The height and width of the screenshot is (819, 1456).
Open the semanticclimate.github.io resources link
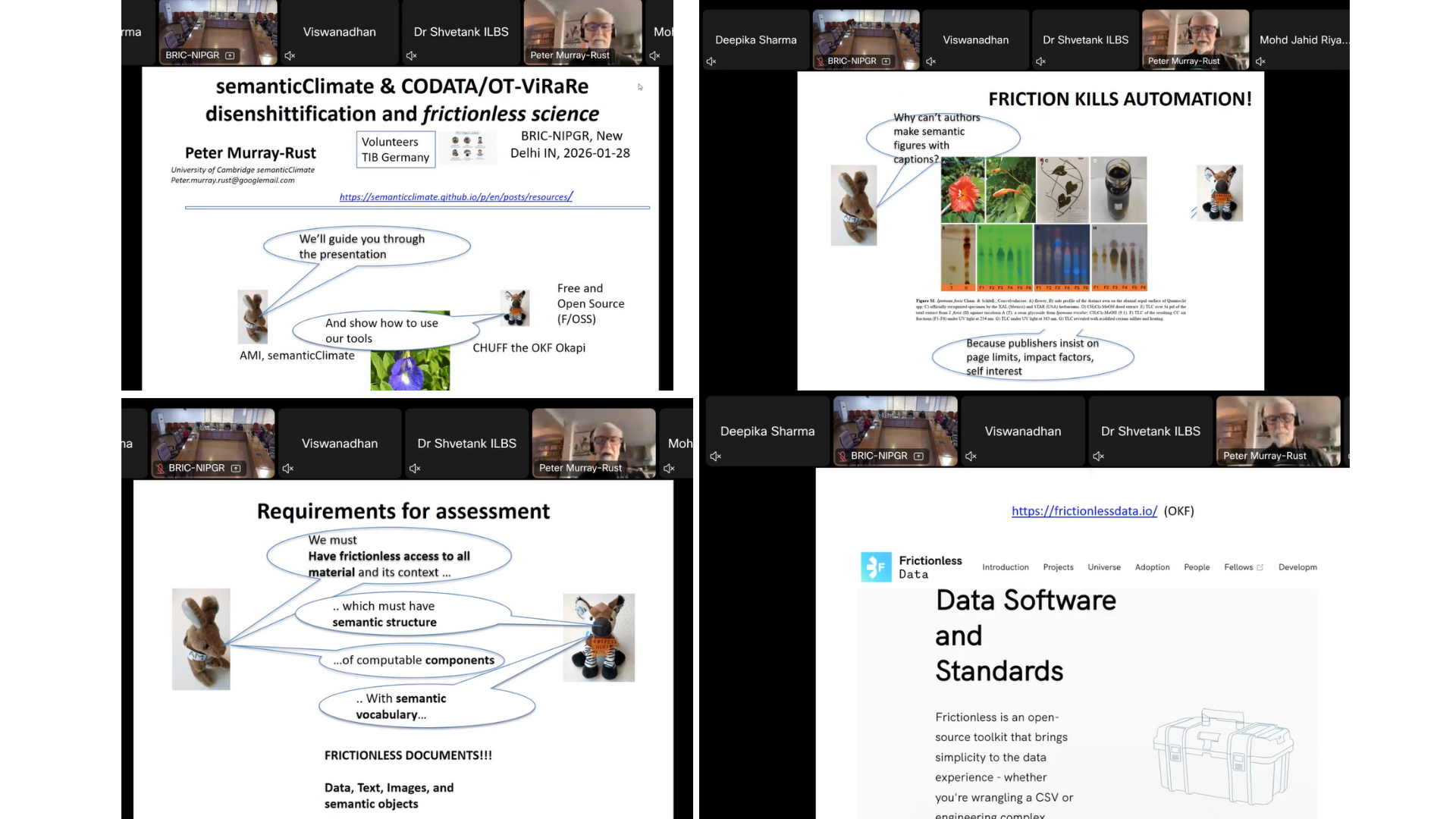(456, 197)
